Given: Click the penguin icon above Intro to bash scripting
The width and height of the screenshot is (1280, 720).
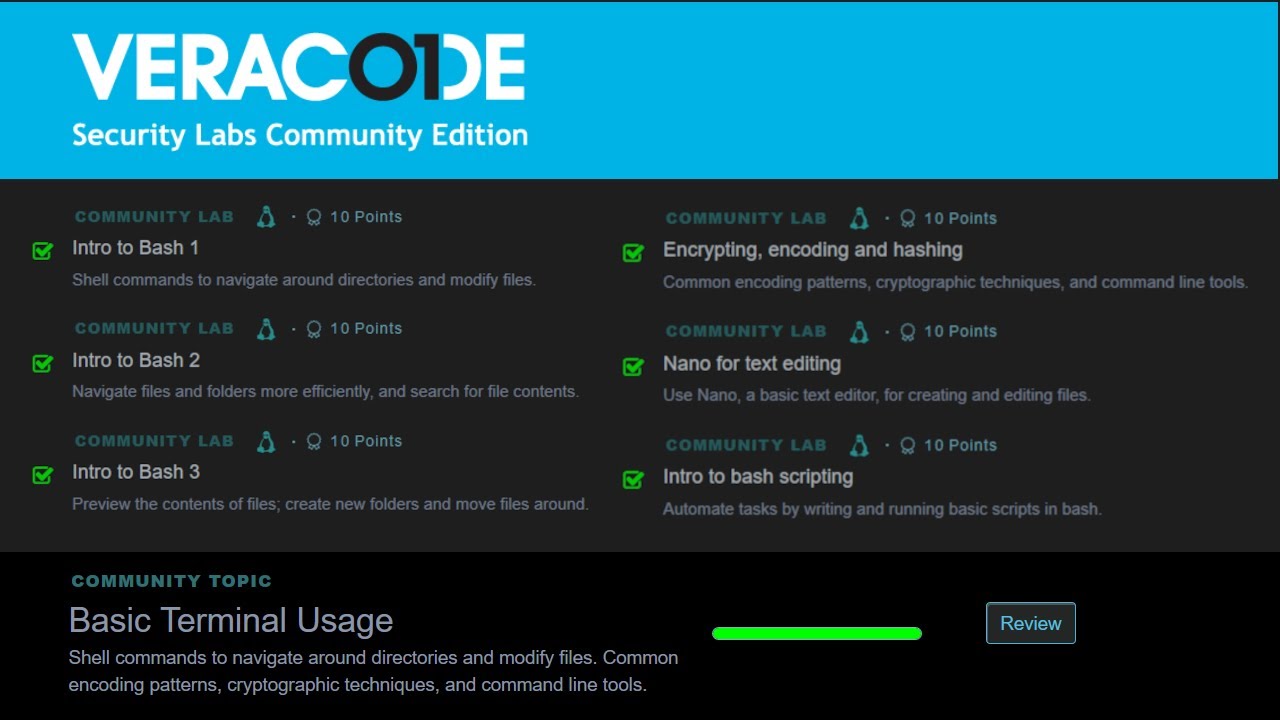Looking at the screenshot, I should 859,445.
